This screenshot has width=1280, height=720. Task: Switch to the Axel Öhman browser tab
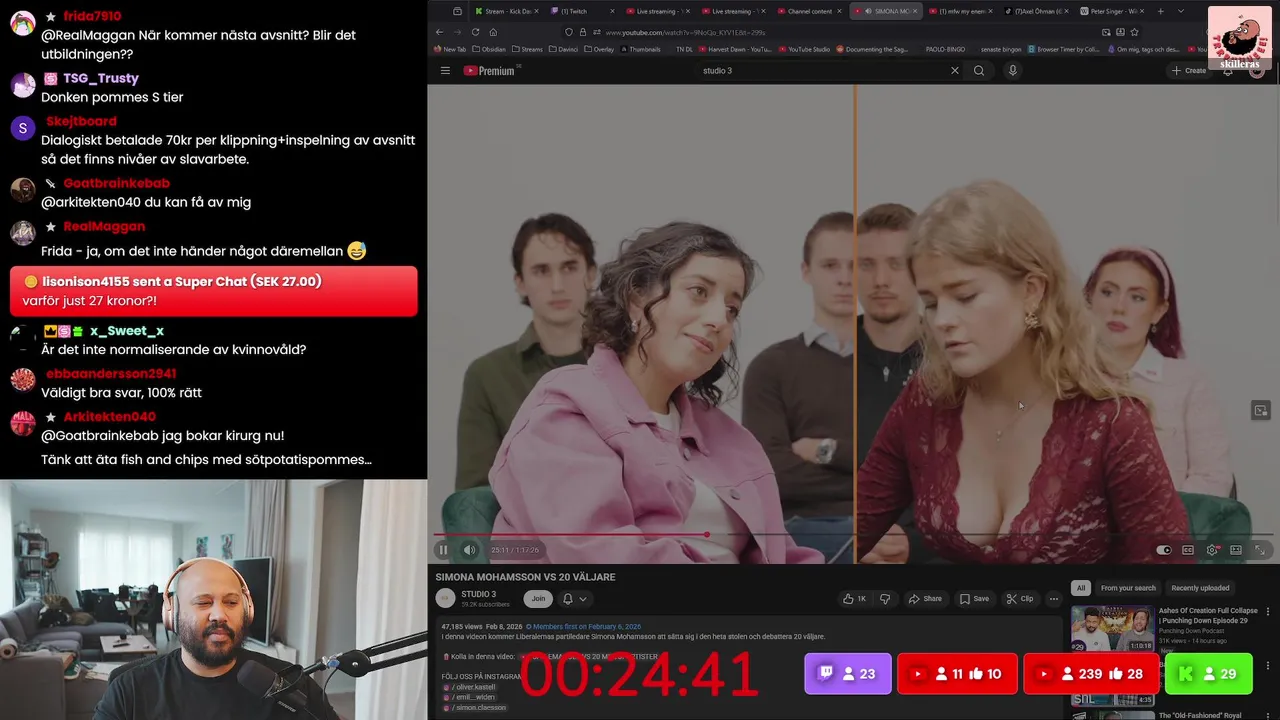(x=1035, y=11)
